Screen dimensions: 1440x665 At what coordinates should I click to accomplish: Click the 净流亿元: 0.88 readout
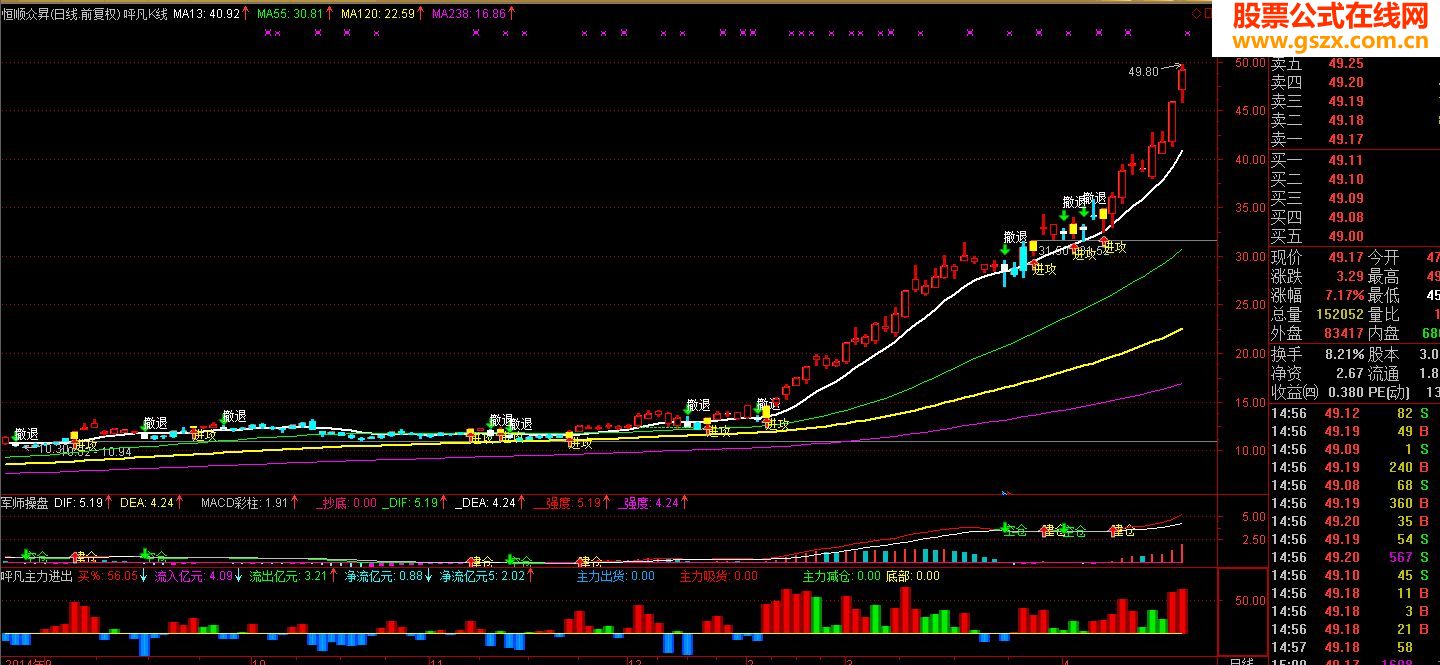coord(384,576)
